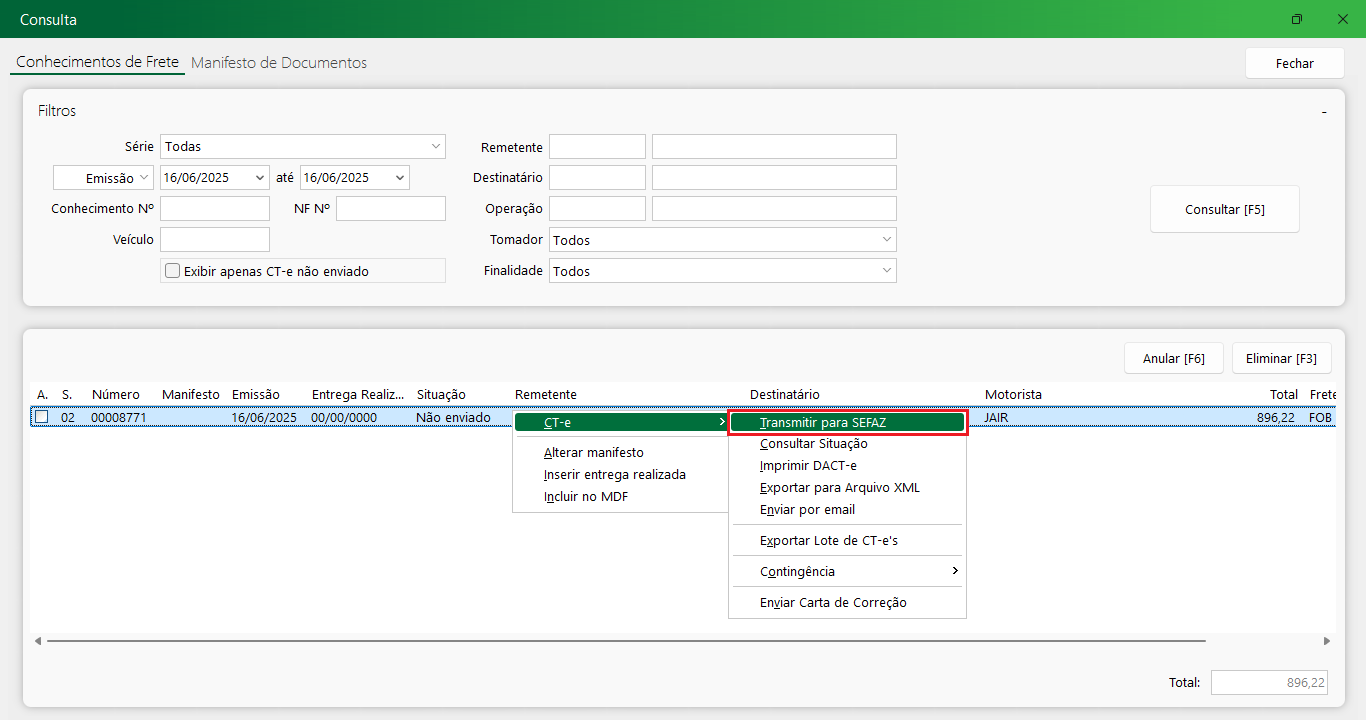Click the Situação column header

coord(441,395)
